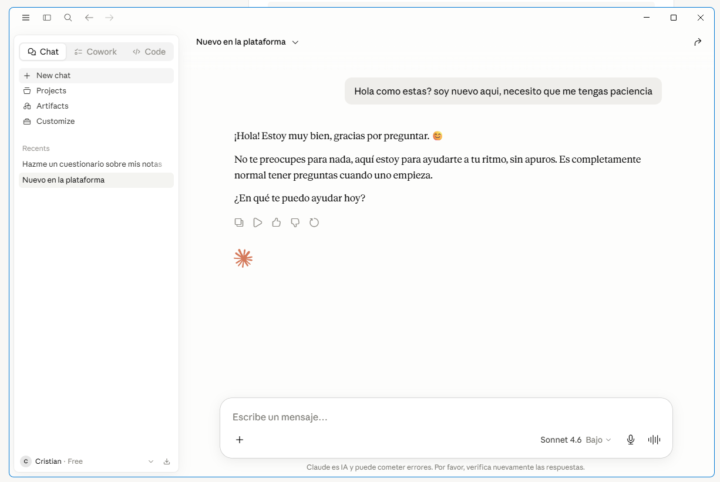
Task: Toggle the sidebar panel icon
Action: pos(47,17)
